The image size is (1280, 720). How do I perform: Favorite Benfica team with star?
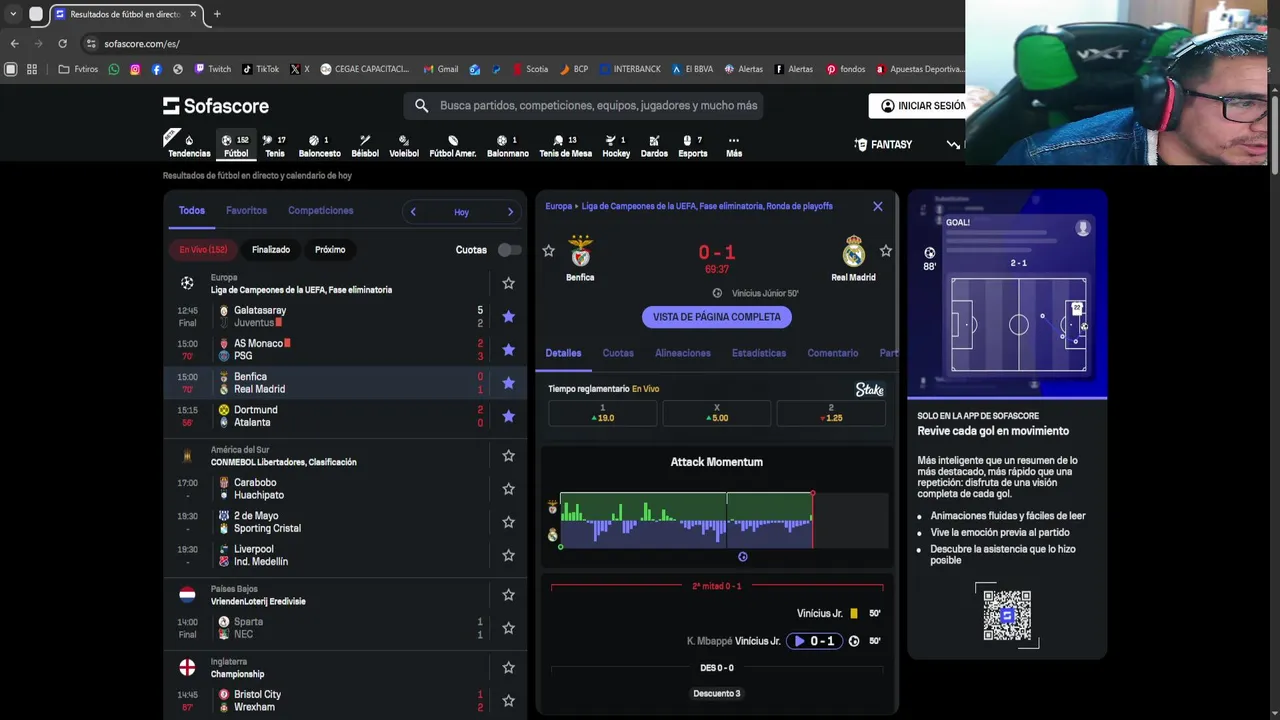[548, 251]
